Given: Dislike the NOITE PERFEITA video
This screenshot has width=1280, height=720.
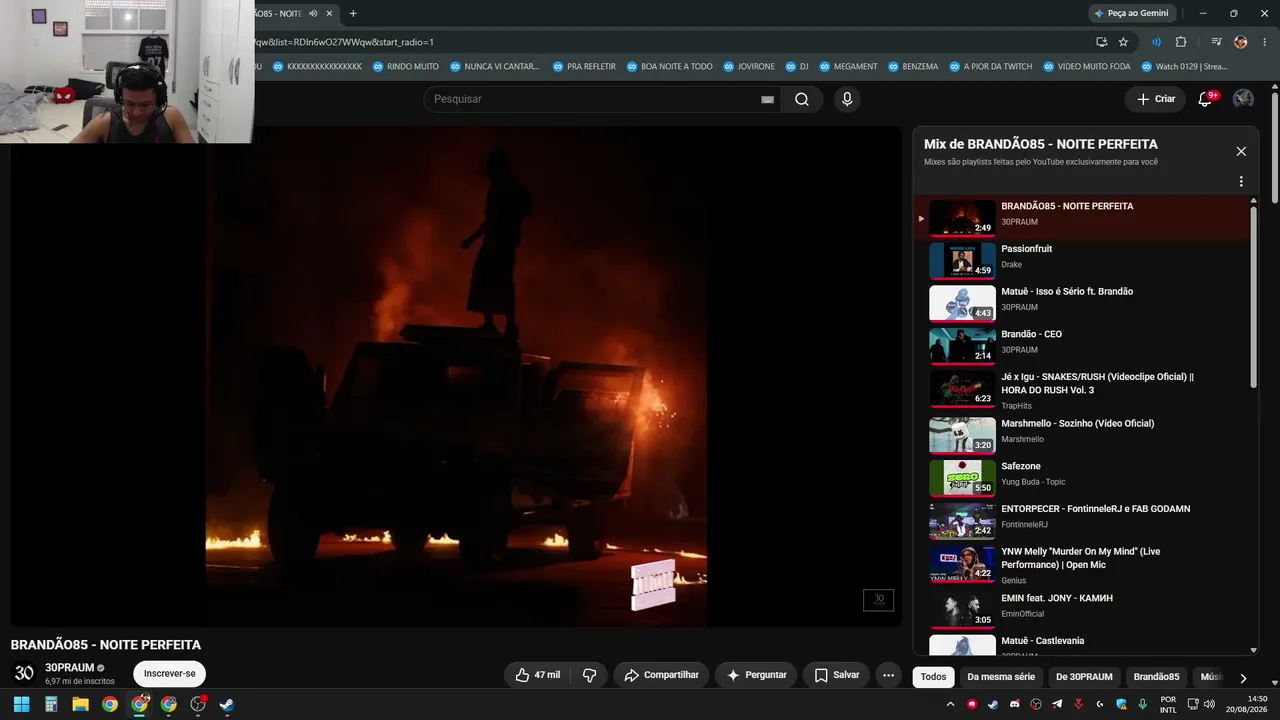Looking at the screenshot, I should [x=589, y=675].
